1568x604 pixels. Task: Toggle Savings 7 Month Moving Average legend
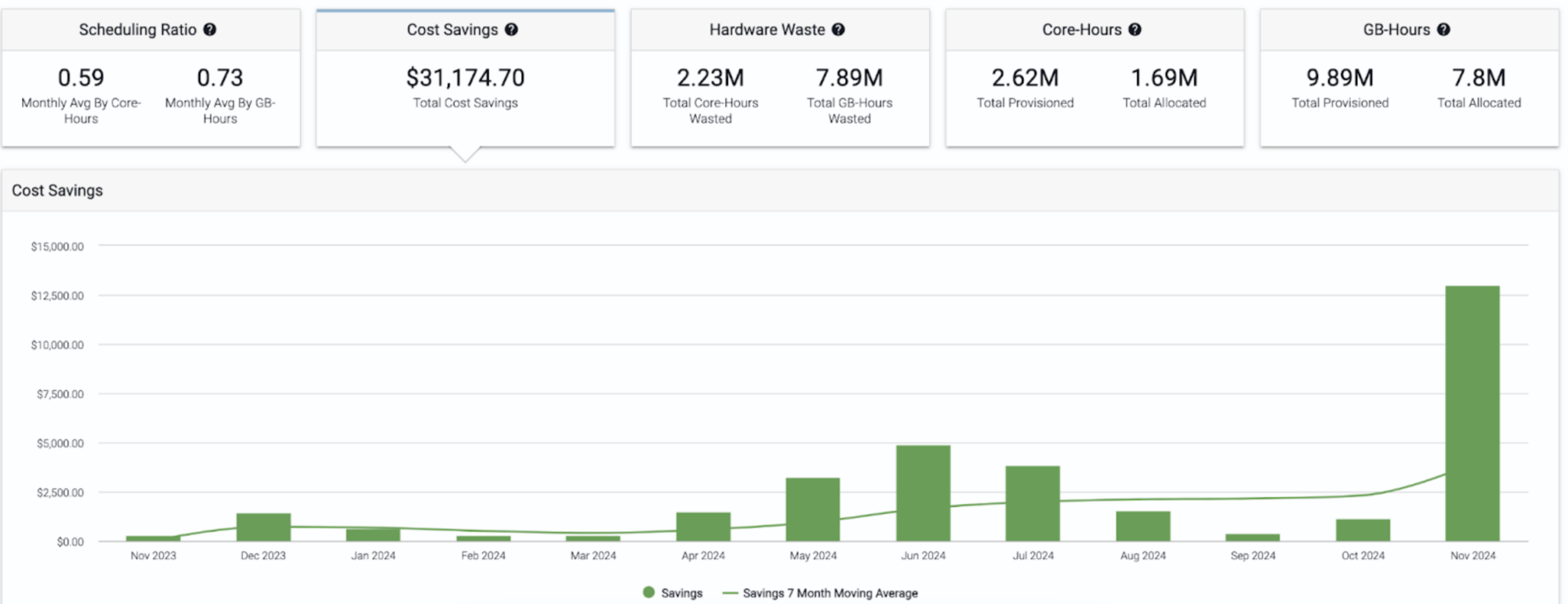pos(820,593)
